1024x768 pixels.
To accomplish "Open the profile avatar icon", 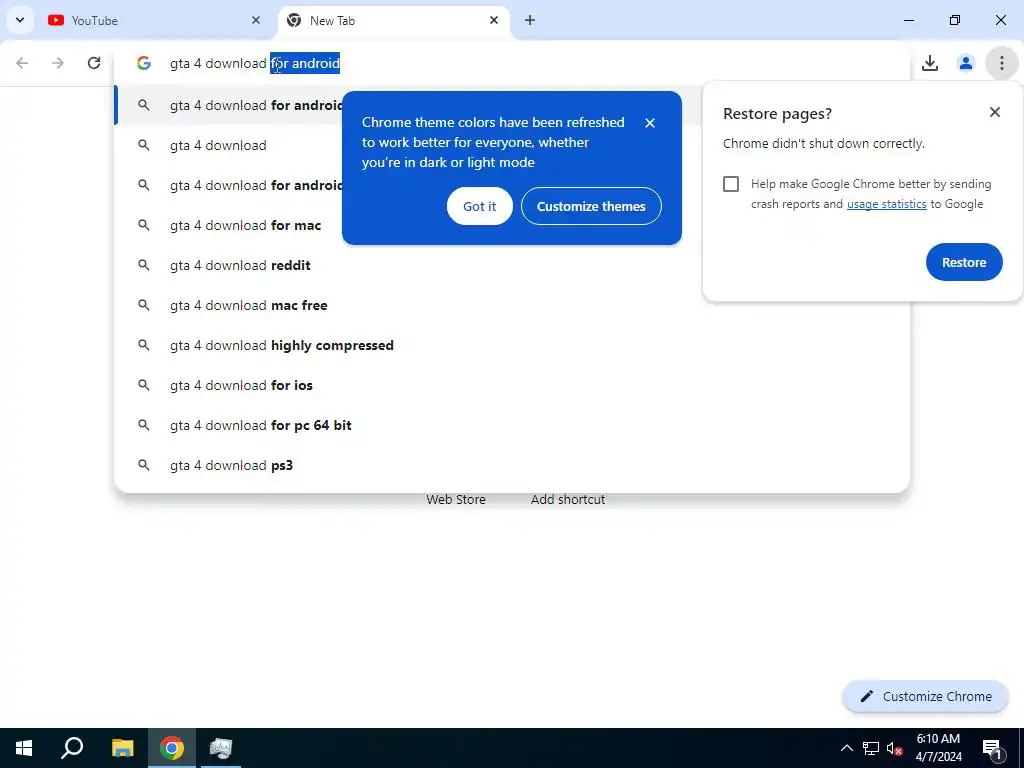I will pyautogui.click(x=966, y=63).
